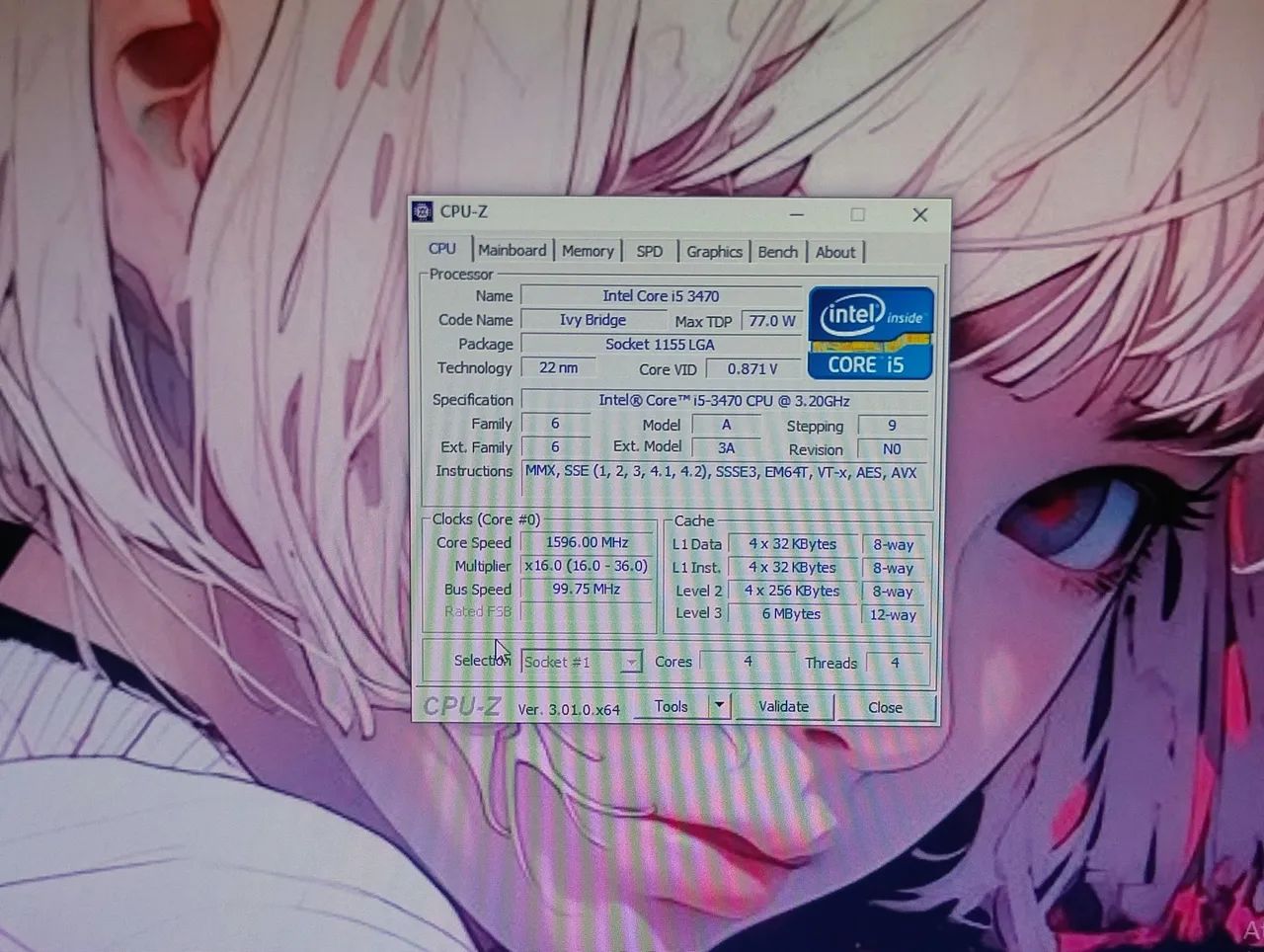Click the processor name 'Intel Core i5 3470'

661,296
